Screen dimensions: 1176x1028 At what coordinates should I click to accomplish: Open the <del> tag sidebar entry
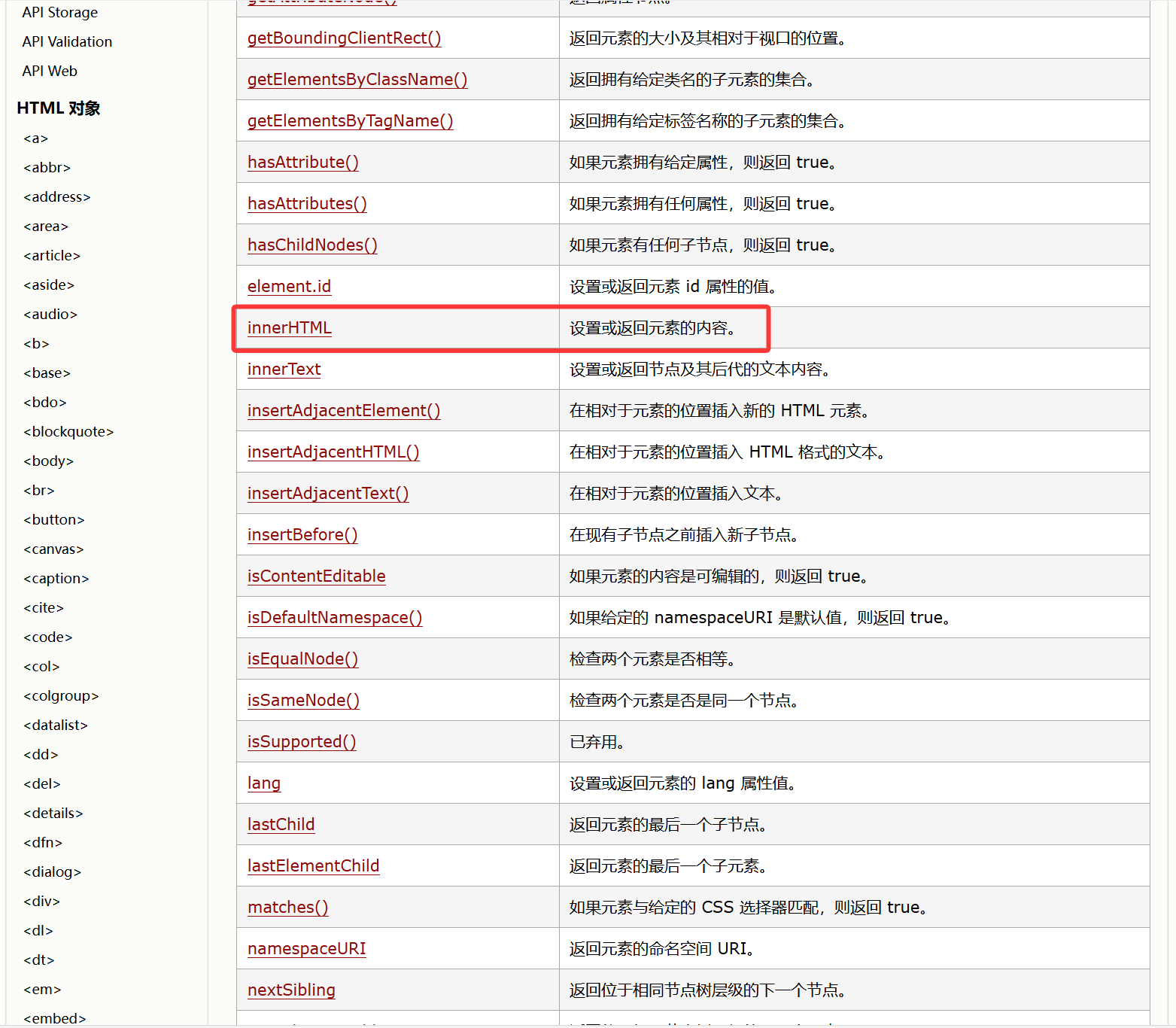(41, 783)
